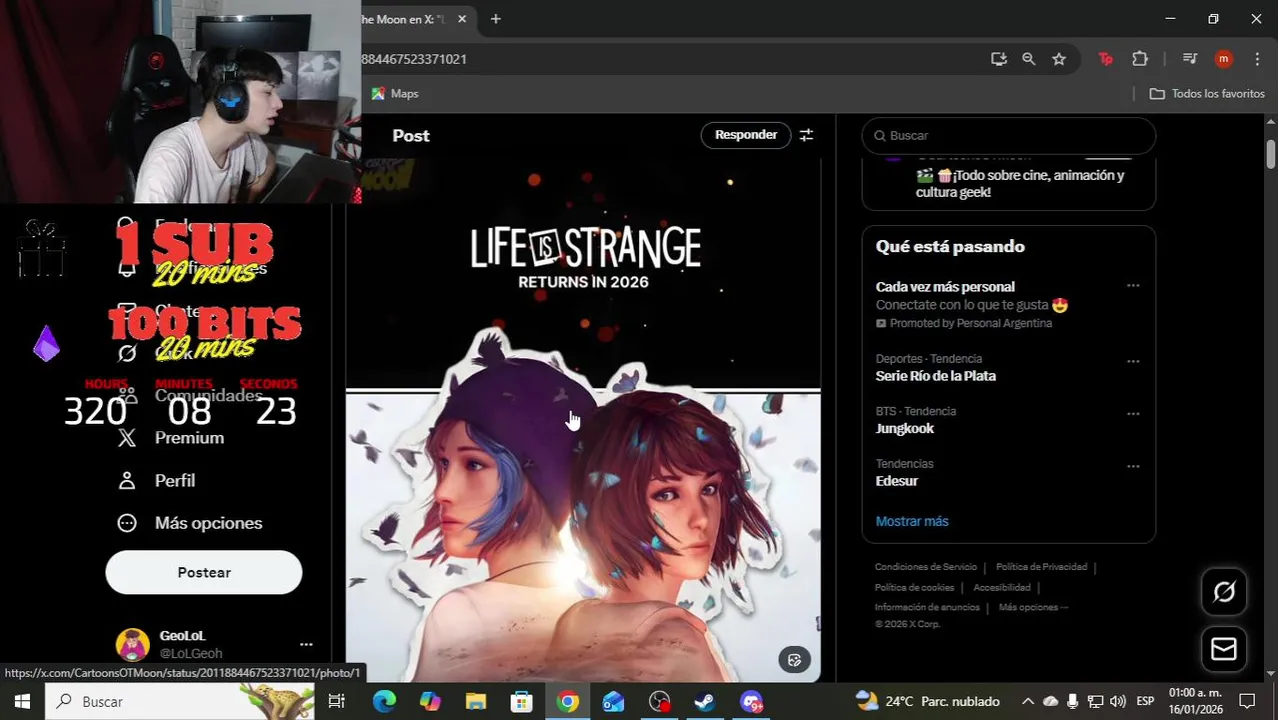Open the red Tp extension icon
The height and width of the screenshot is (720, 1278).
[1105, 59]
